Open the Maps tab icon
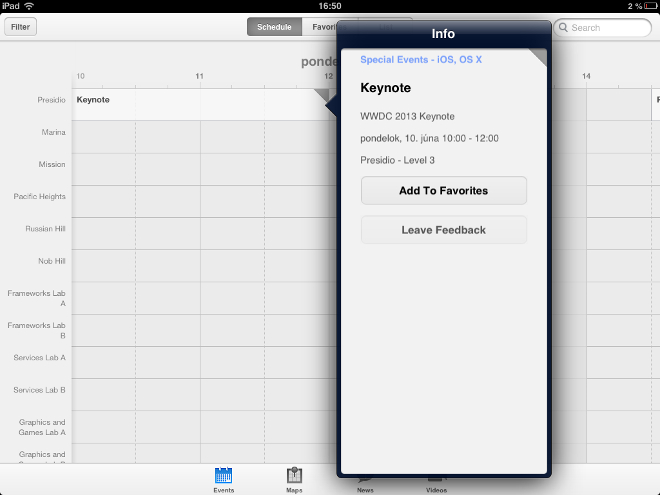 (x=294, y=476)
